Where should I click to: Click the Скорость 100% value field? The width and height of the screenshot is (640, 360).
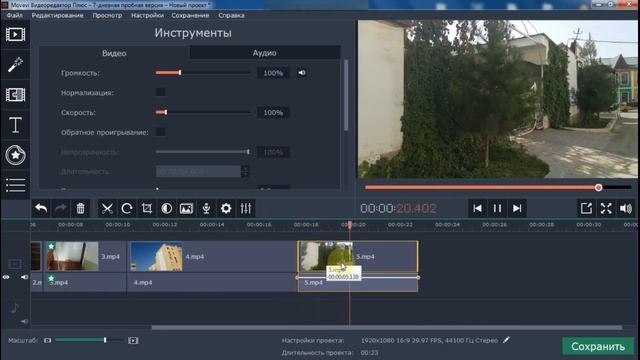pyautogui.click(x=273, y=113)
